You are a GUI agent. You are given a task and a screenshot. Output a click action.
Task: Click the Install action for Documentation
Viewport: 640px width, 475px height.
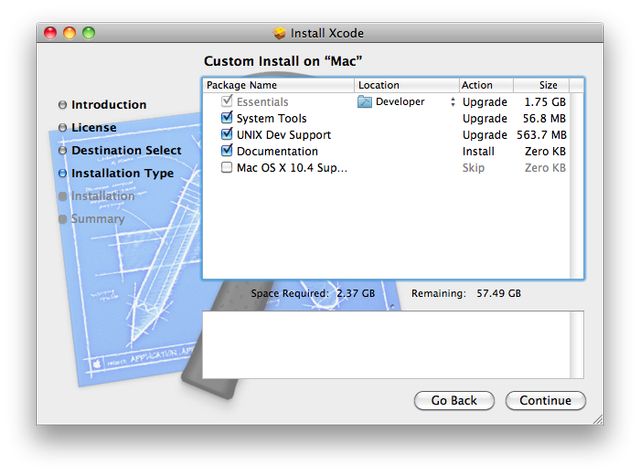click(478, 151)
